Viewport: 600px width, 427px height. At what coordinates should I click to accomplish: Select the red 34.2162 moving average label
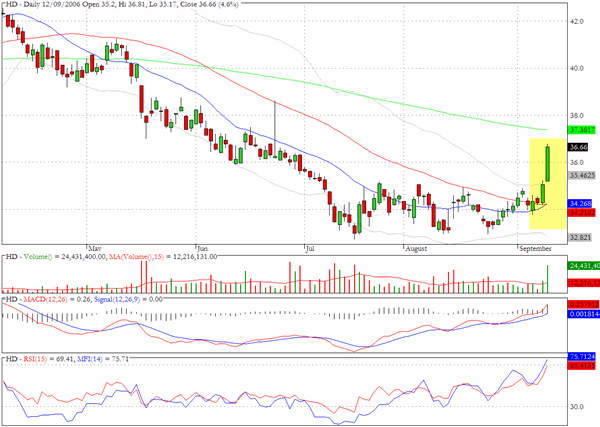pos(582,212)
